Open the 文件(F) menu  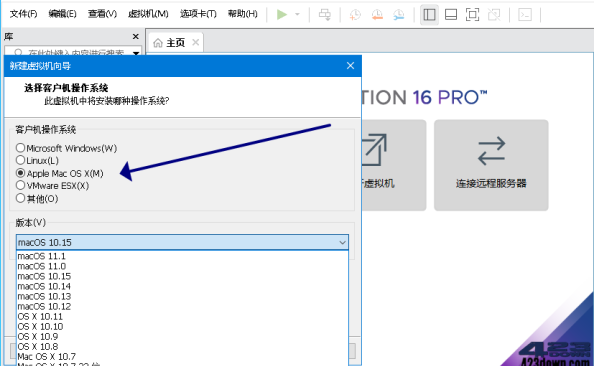[23, 14]
